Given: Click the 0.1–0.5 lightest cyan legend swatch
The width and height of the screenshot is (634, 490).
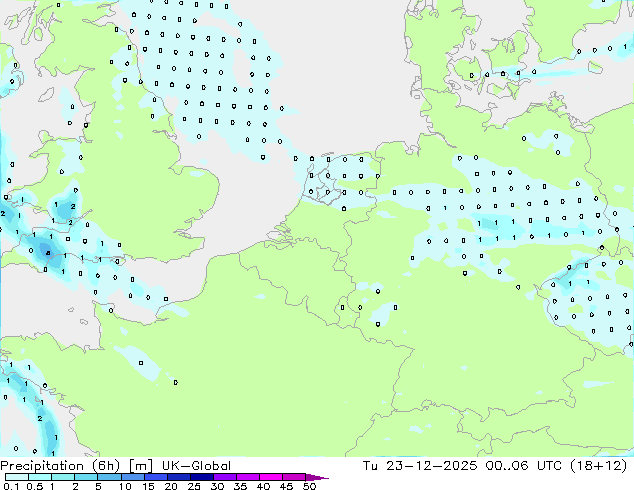Looking at the screenshot, I should point(17,477).
